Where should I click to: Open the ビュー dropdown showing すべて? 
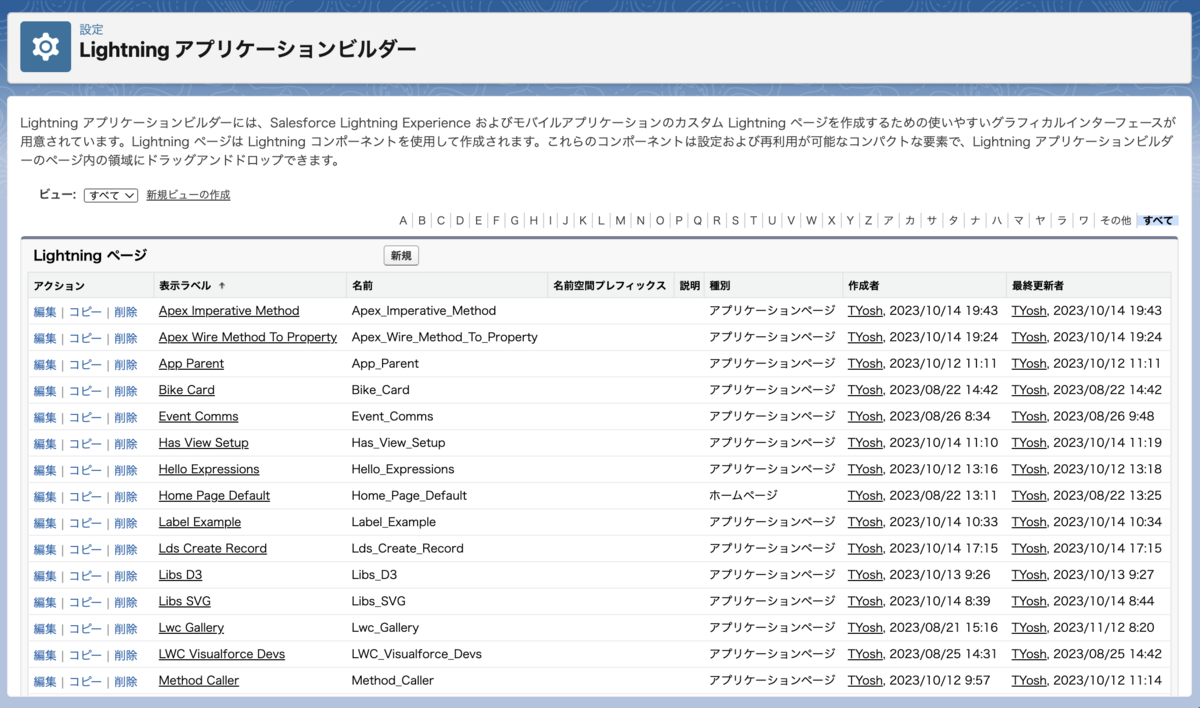[111, 195]
